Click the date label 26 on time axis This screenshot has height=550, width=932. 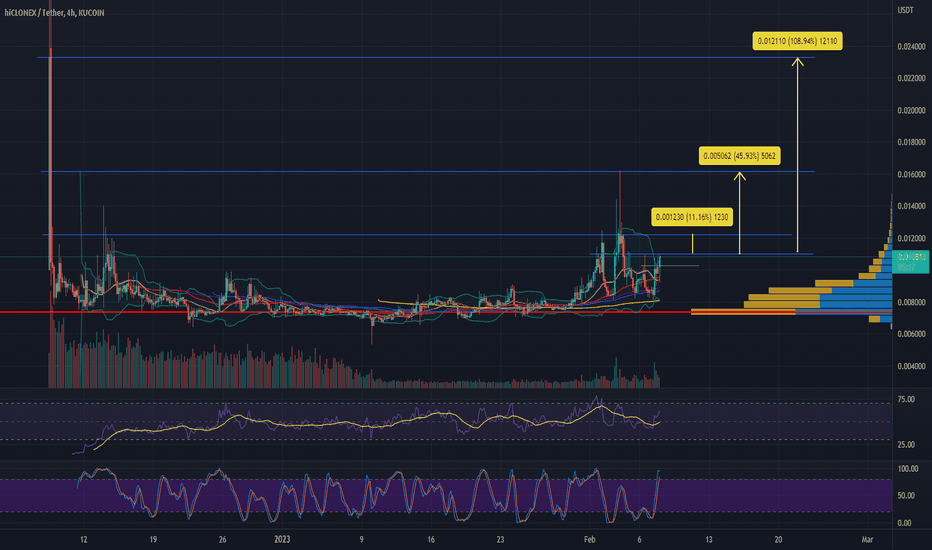pyautogui.click(x=222, y=539)
